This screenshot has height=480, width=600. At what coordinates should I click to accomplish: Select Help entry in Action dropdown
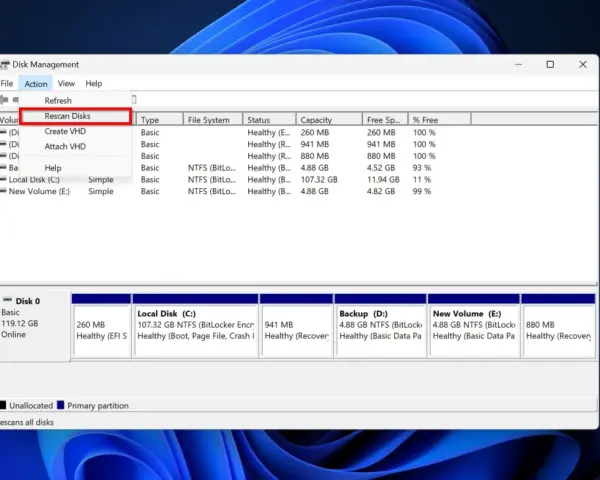pyautogui.click(x=75, y=168)
